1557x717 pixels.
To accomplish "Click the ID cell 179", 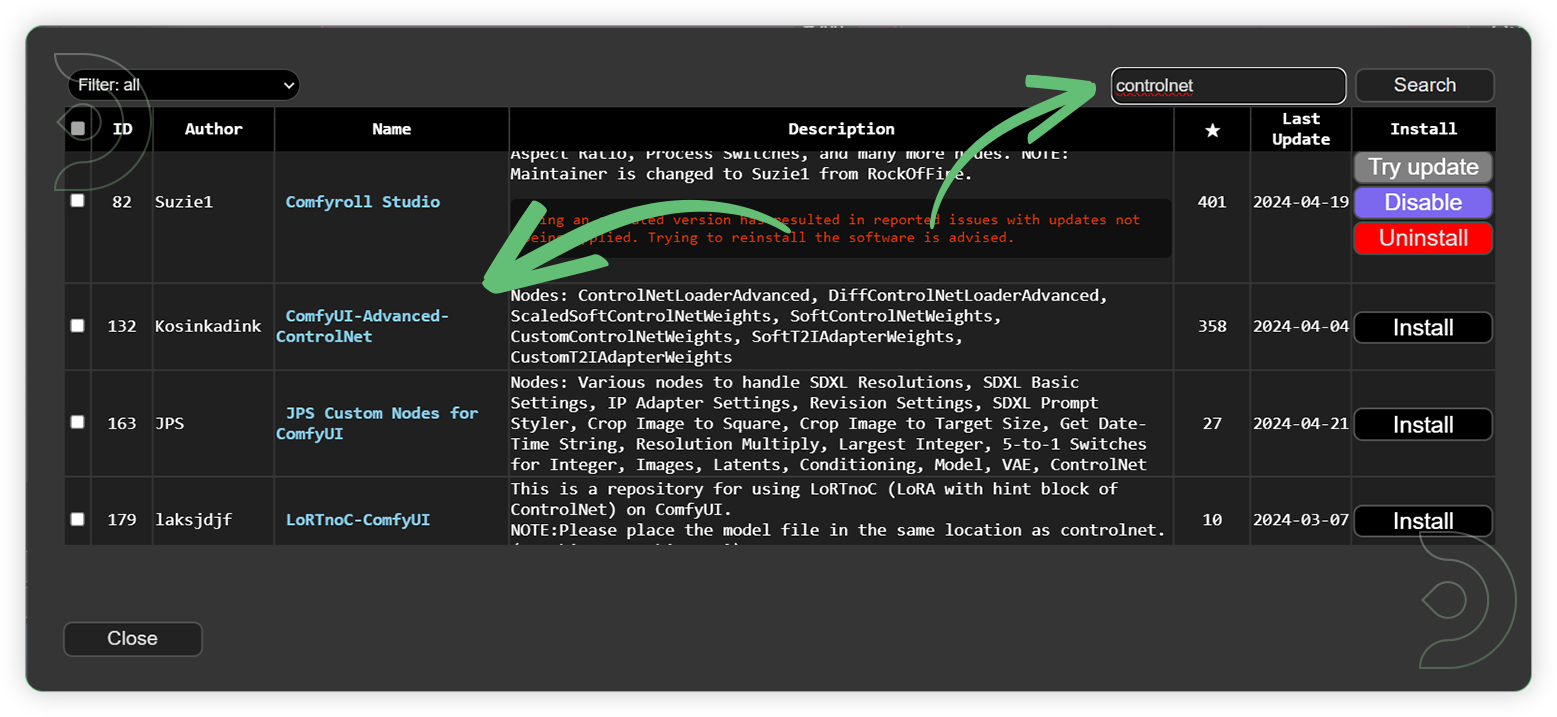I will coord(122,520).
